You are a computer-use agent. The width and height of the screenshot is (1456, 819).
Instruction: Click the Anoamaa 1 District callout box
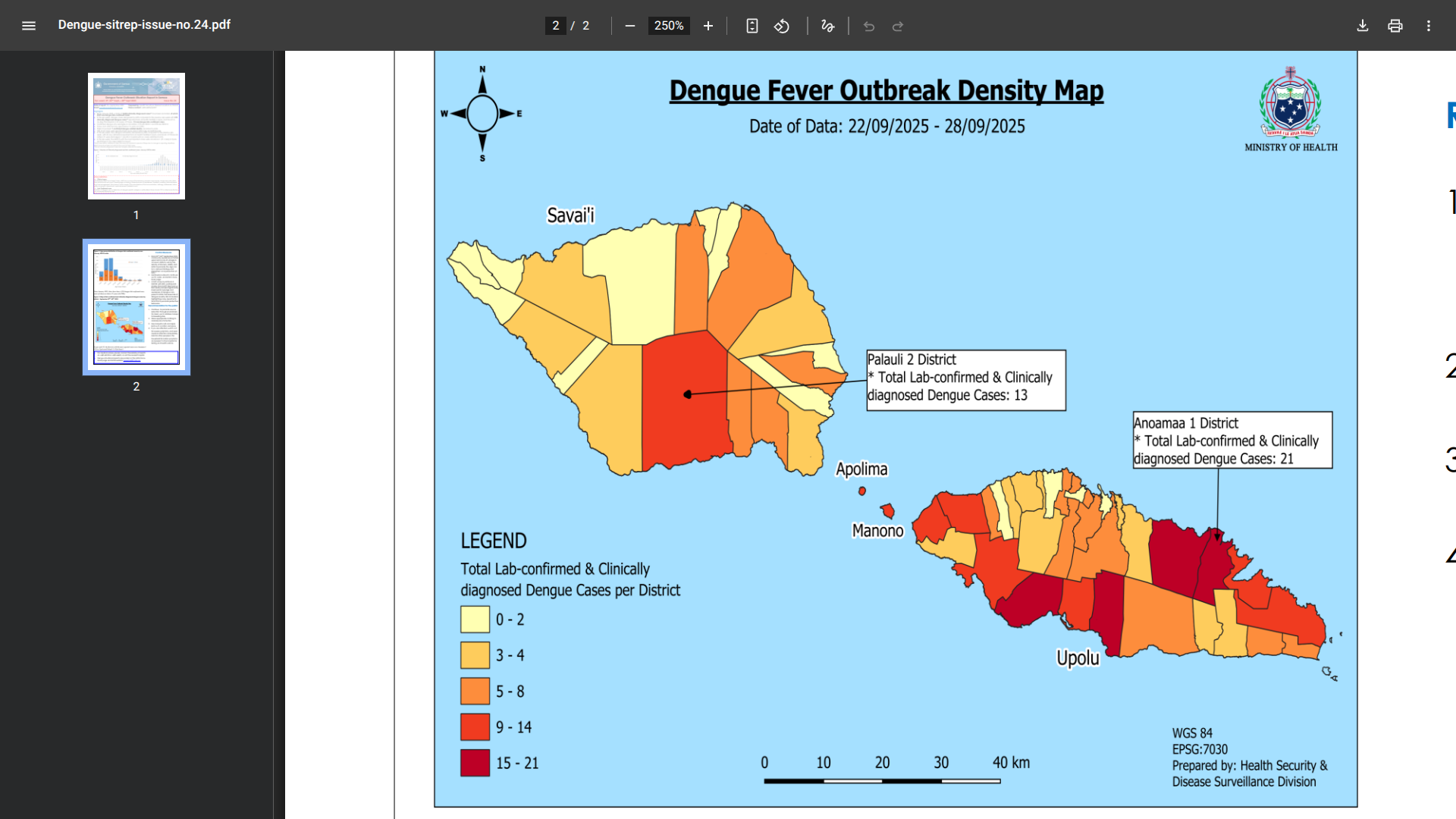click(x=1232, y=440)
